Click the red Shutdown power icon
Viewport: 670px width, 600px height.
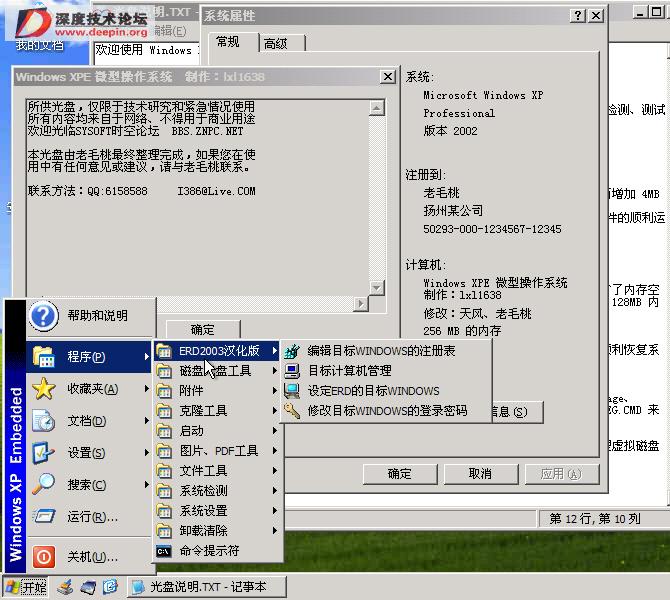(44, 557)
